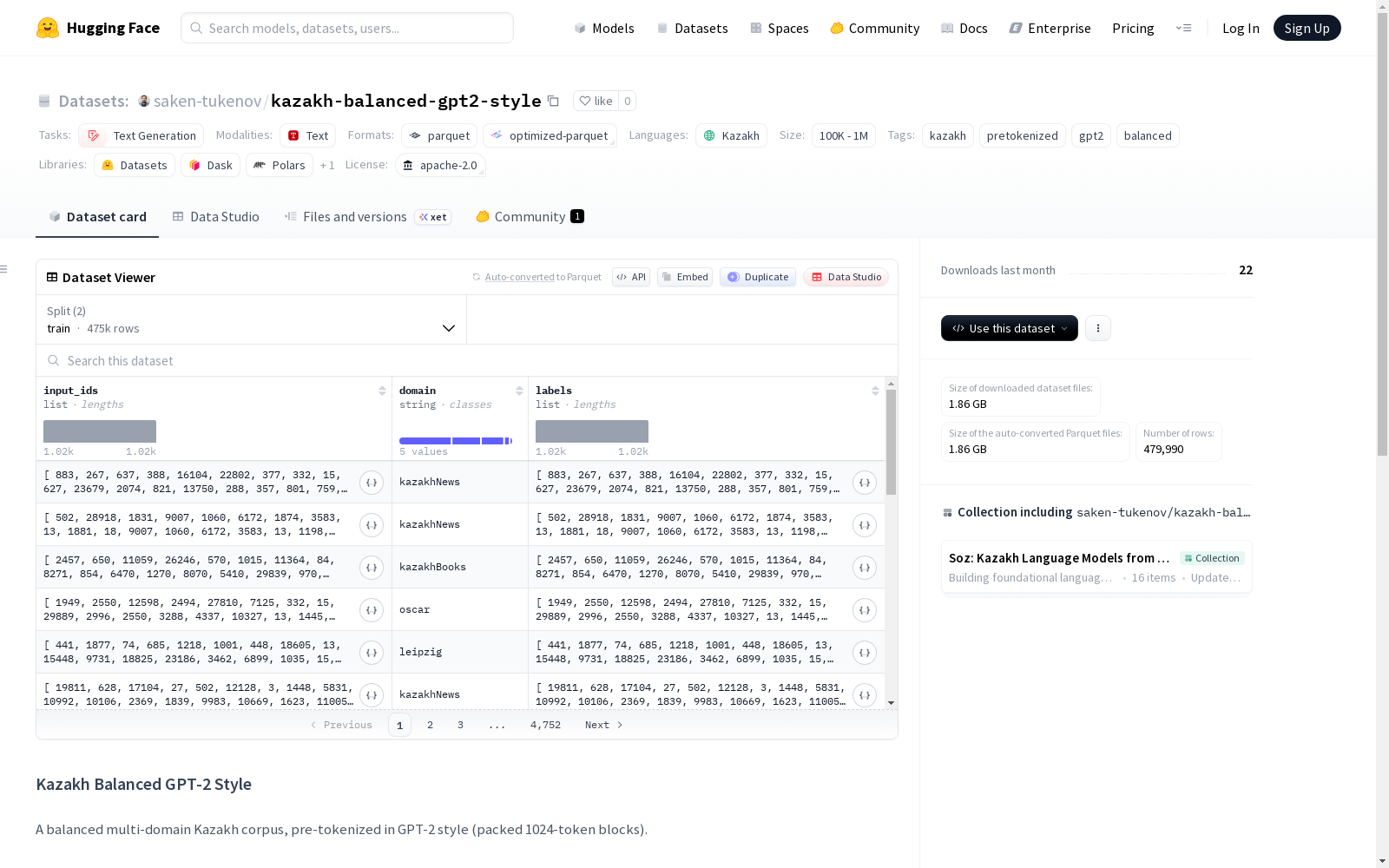Click the Sign Up button
This screenshot has height=868, width=1389.
coord(1307,28)
